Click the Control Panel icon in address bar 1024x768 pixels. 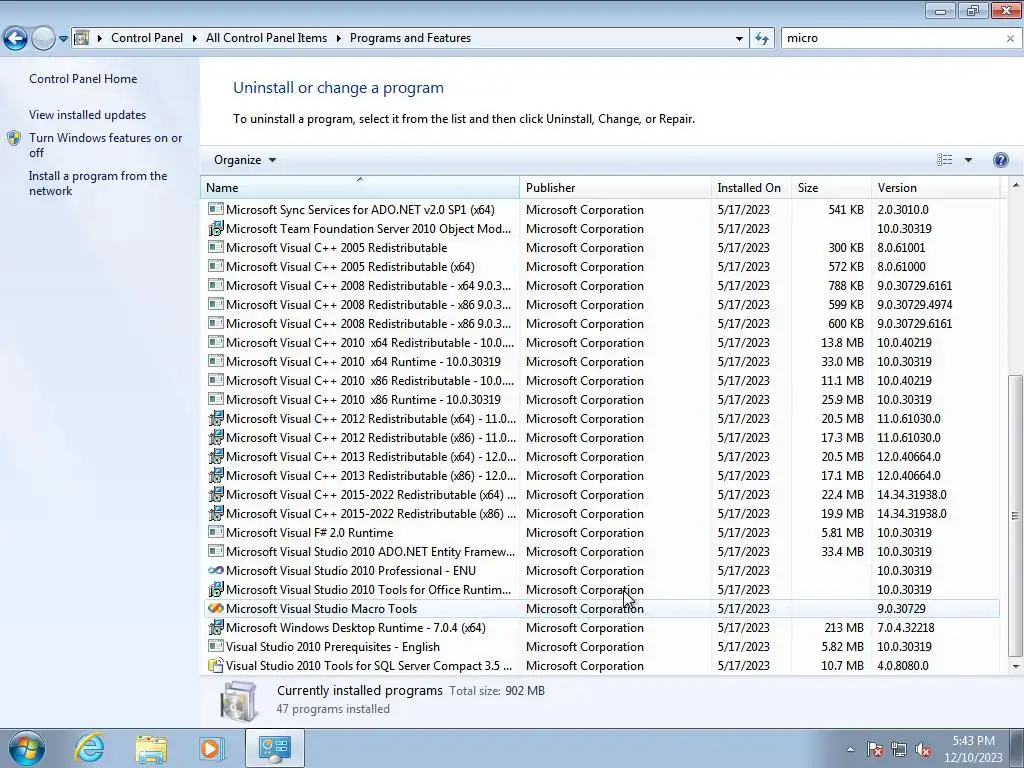coord(82,38)
